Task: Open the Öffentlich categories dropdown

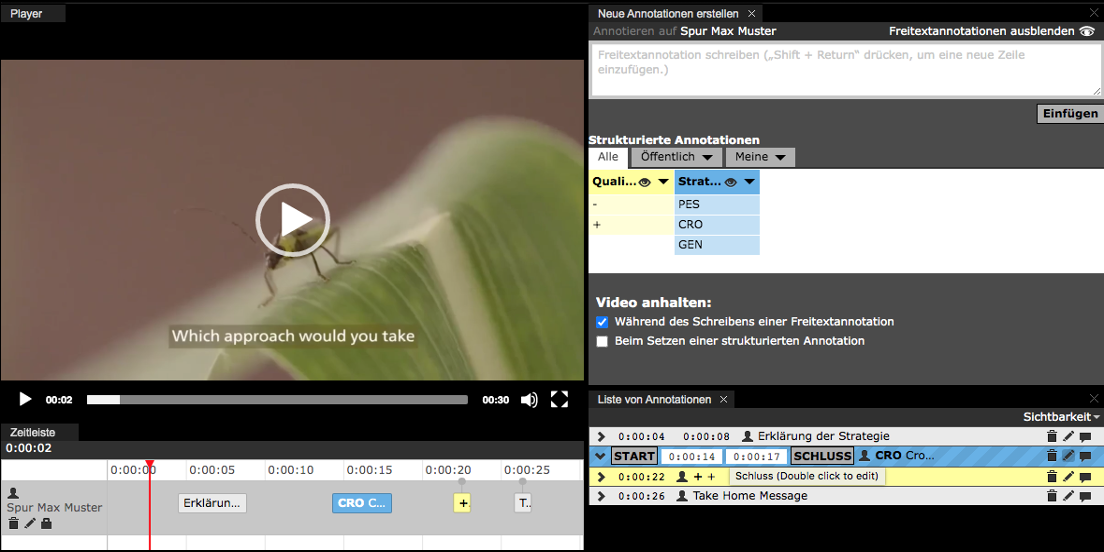Action: coord(677,157)
